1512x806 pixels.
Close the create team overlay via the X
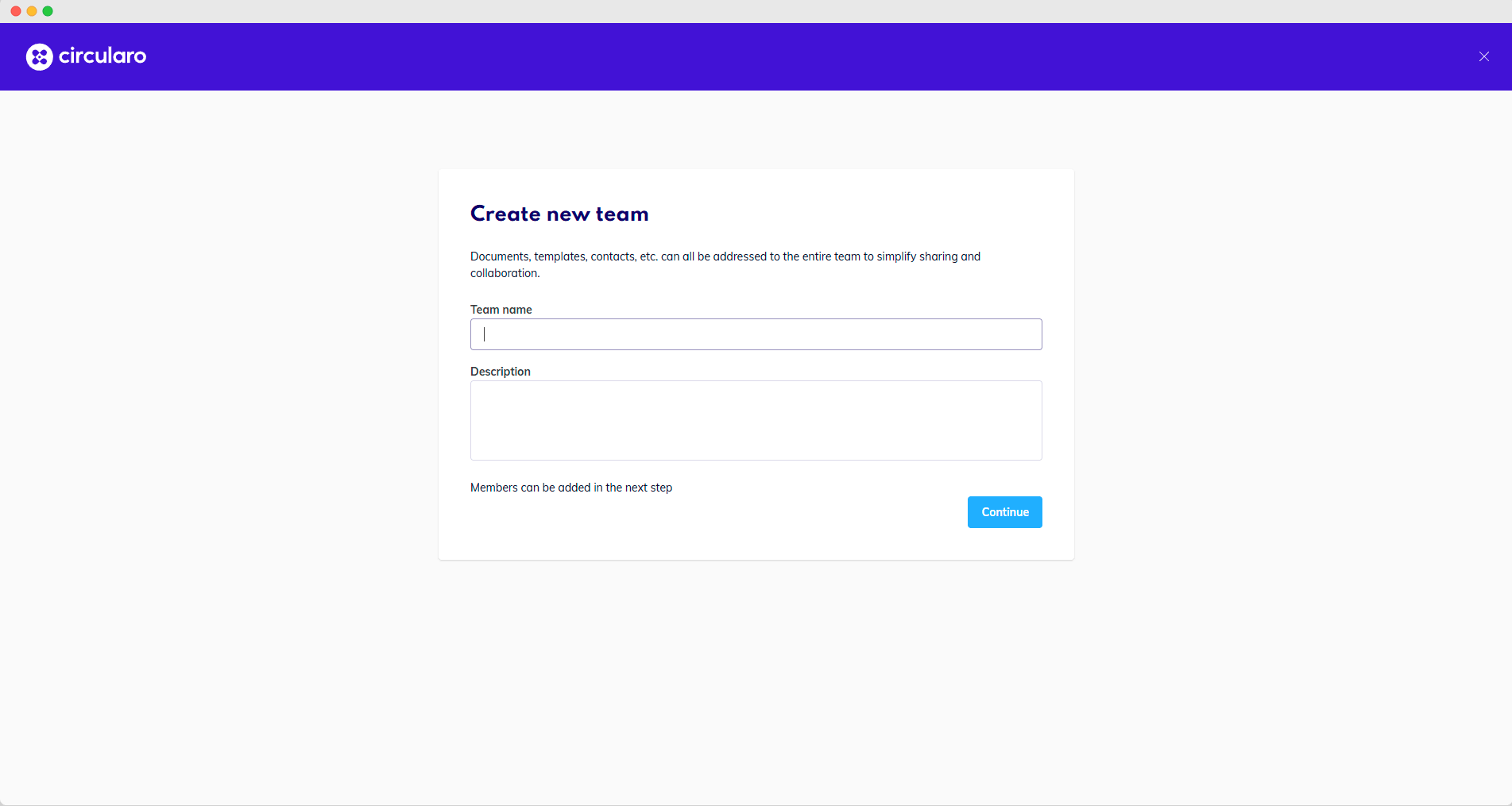(1483, 56)
